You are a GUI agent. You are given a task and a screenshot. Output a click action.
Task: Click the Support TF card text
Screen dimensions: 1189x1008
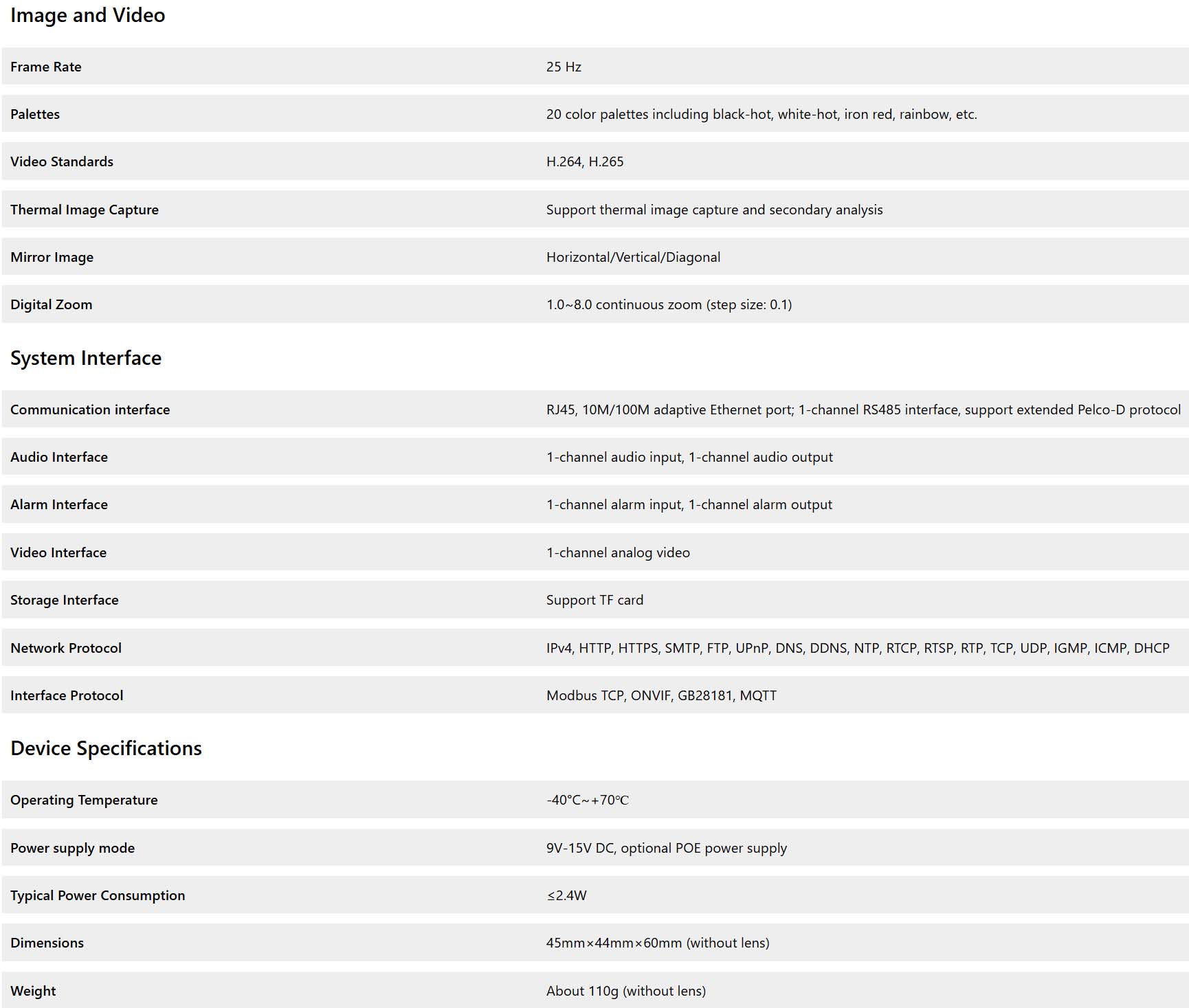594,600
